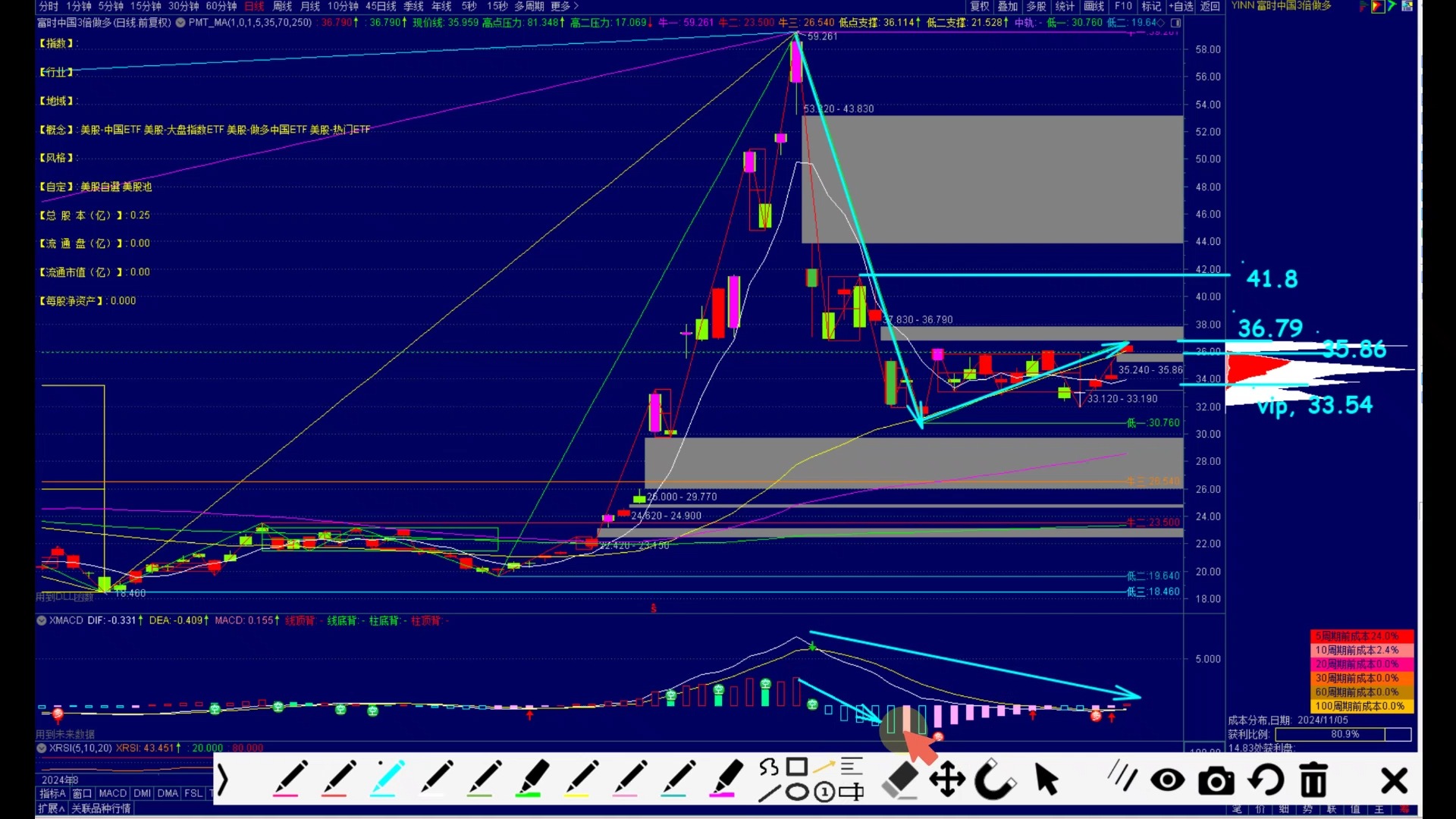Open the XMACD indicator dropdown arrow

tap(42, 620)
